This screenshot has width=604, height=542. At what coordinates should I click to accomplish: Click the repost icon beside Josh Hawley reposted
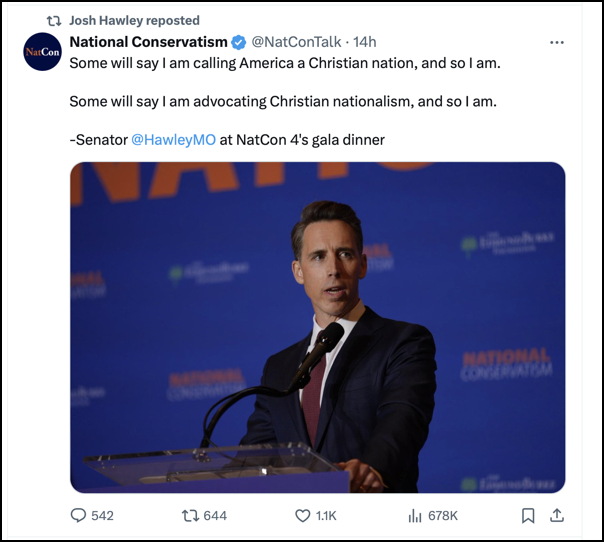pos(54,21)
